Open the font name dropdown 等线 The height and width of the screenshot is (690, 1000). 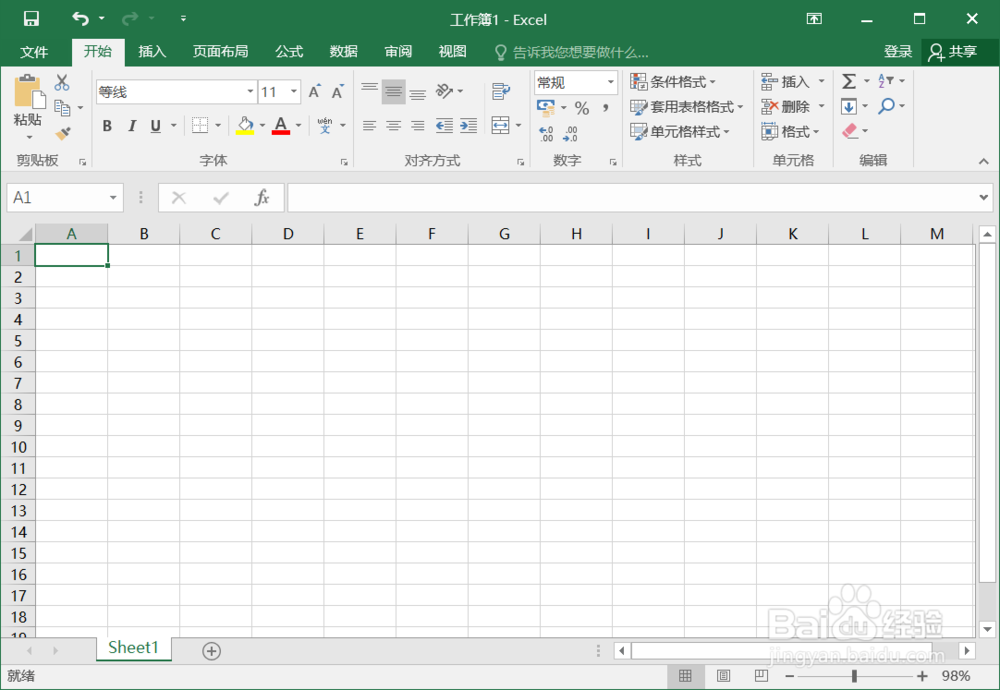coord(251,92)
